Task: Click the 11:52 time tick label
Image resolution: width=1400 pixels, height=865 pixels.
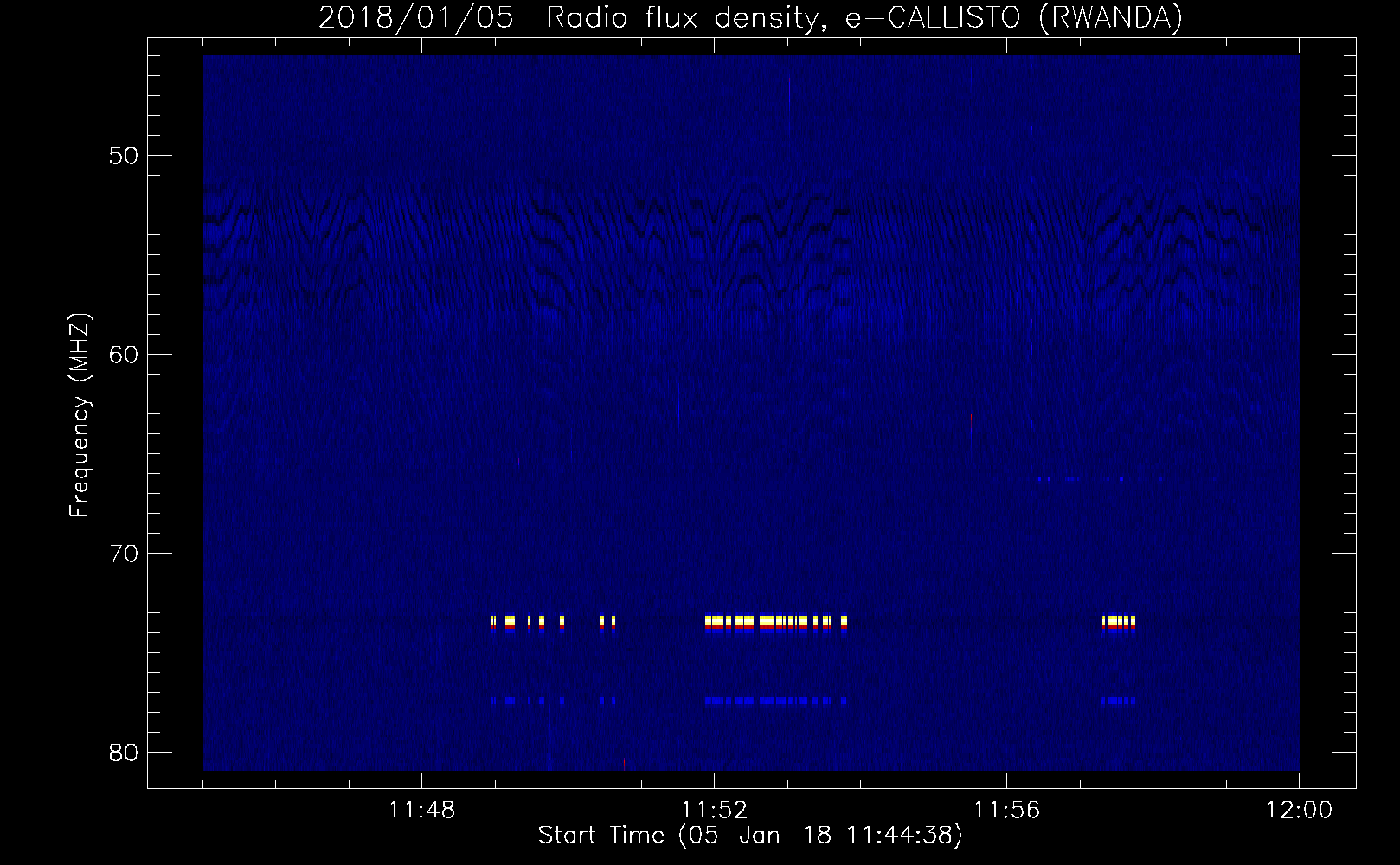Action: point(714,811)
